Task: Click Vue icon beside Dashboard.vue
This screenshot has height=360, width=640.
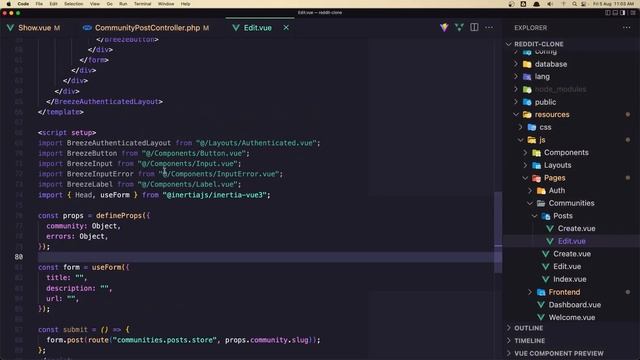Action: tap(541, 305)
